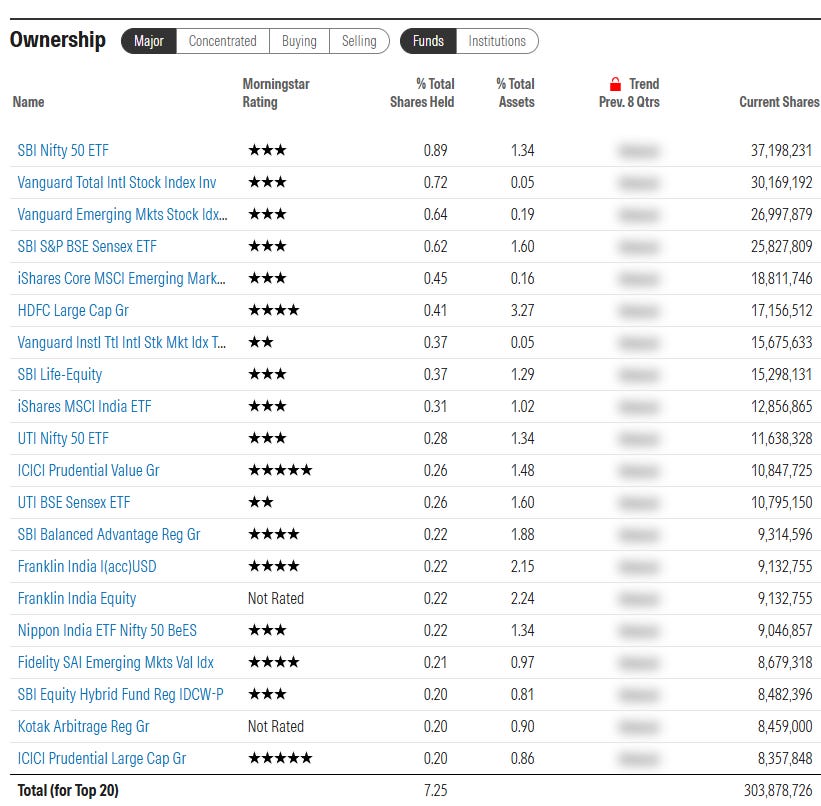Select the Major ownership tab
The width and height of the screenshot is (821, 806).
pos(149,41)
